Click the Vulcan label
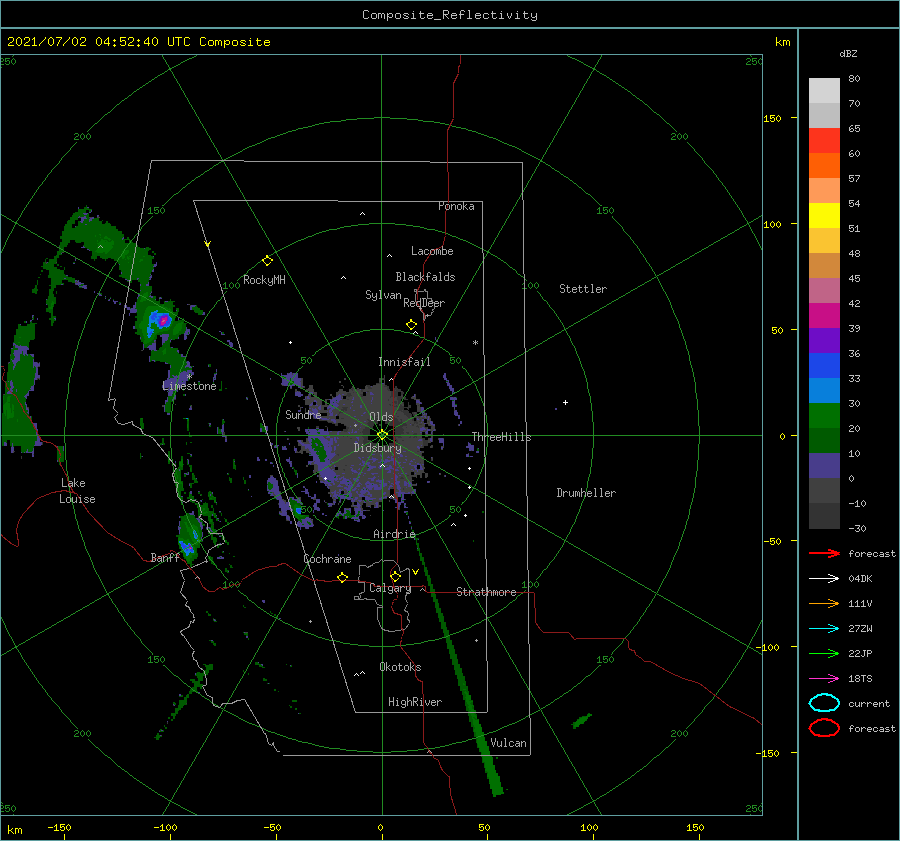The width and height of the screenshot is (900, 841). click(x=508, y=743)
